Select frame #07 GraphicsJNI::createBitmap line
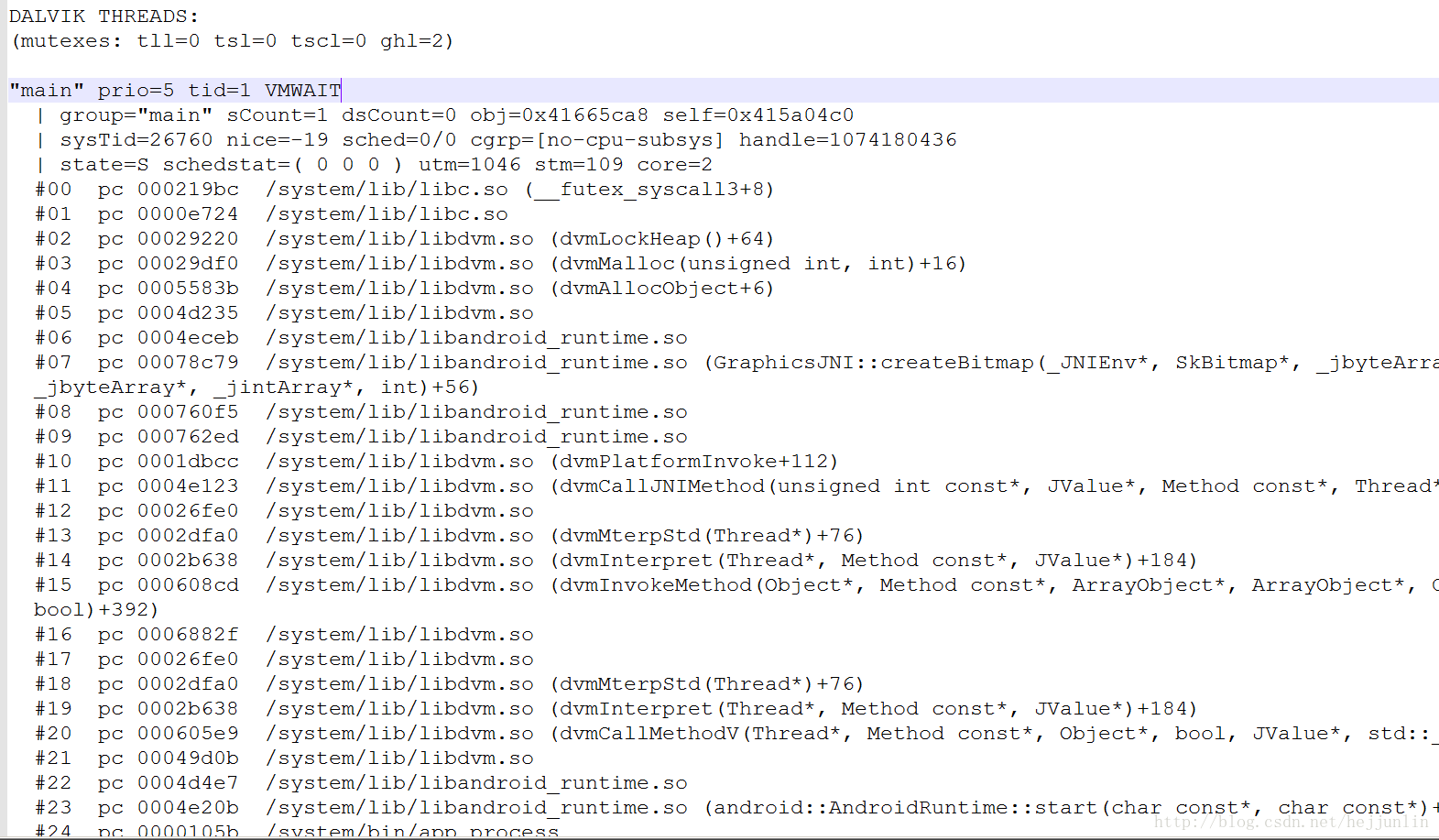 pos(736,363)
